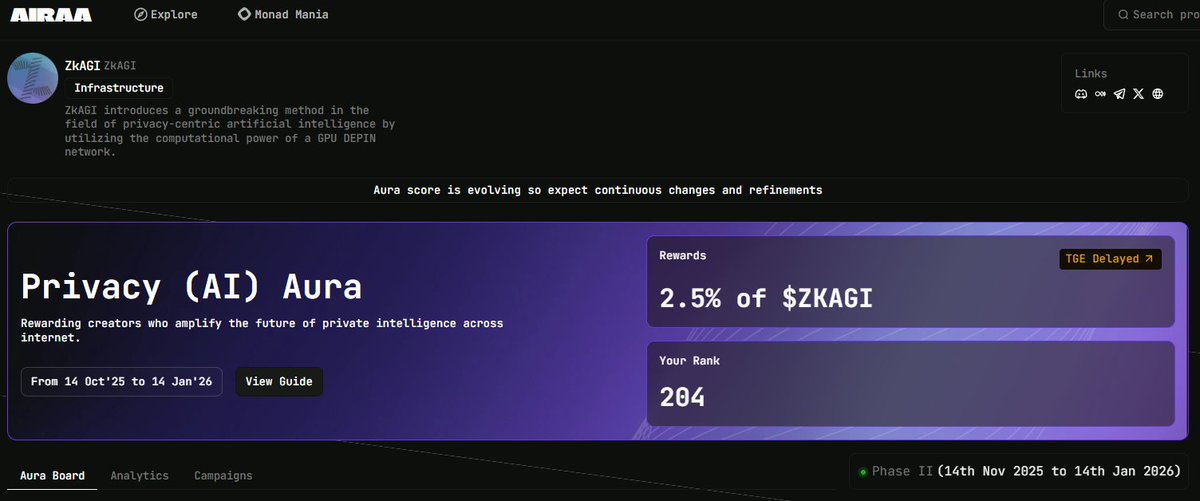1200x501 pixels.
Task: Open ZkAGI website globe icon
Action: pyautogui.click(x=1158, y=94)
